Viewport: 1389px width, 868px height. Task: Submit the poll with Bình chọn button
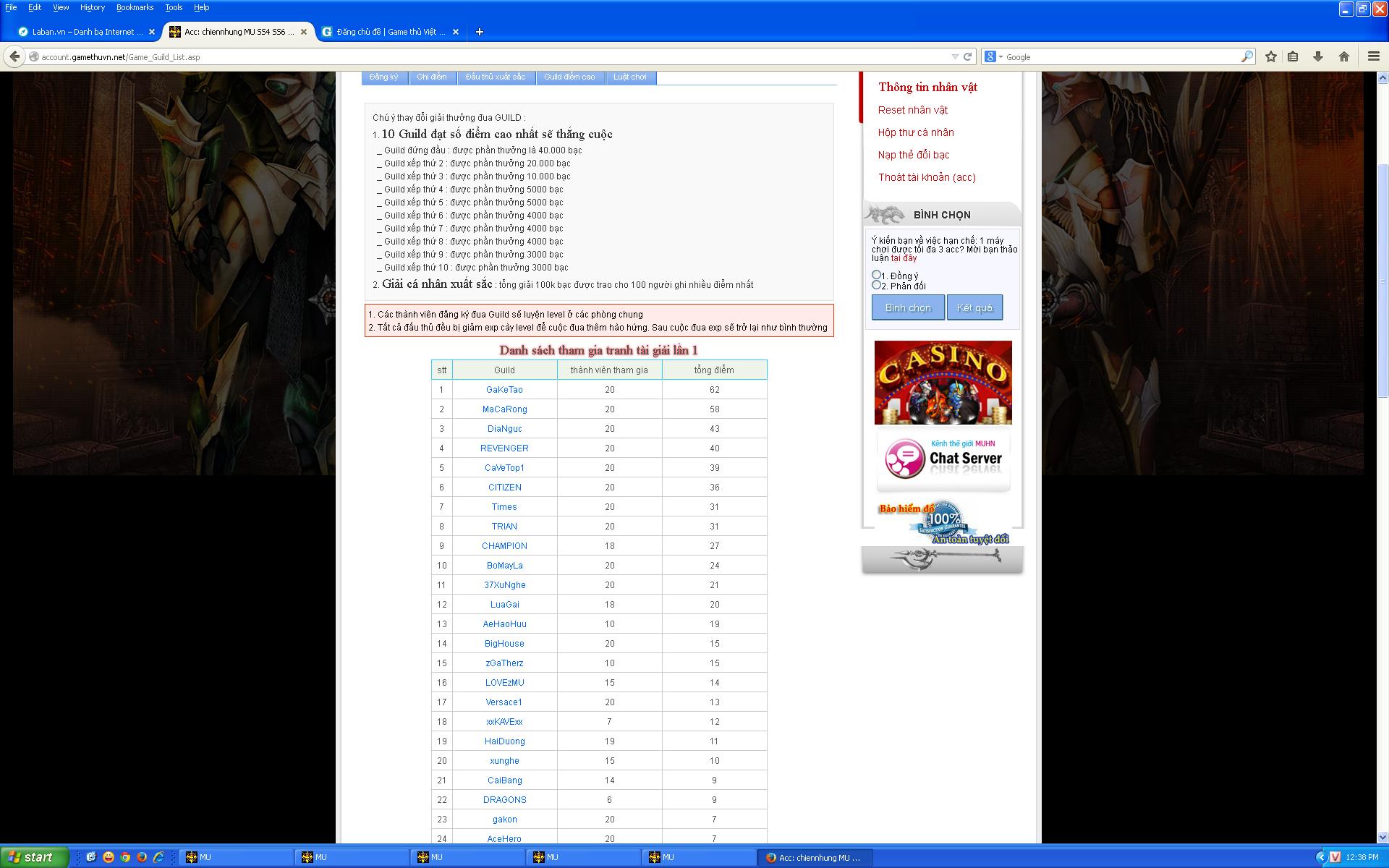pyautogui.click(x=908, y=307)
